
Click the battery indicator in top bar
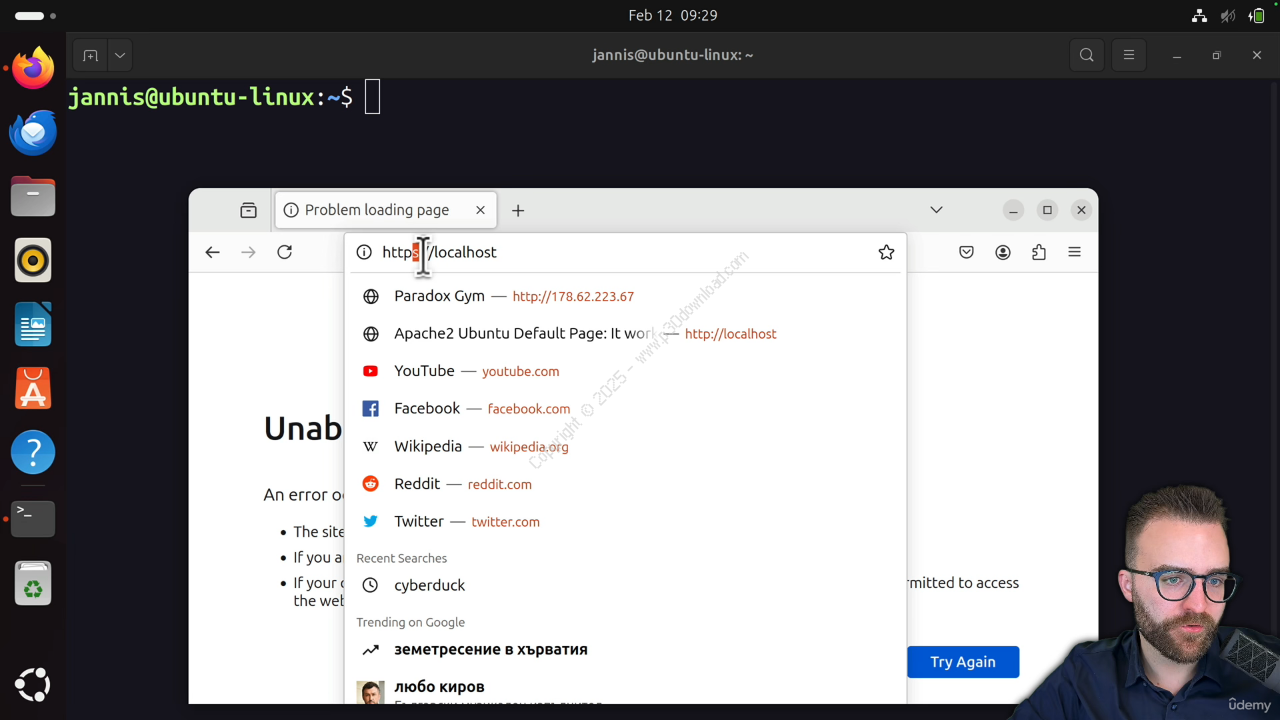(x=1256, y=16)
